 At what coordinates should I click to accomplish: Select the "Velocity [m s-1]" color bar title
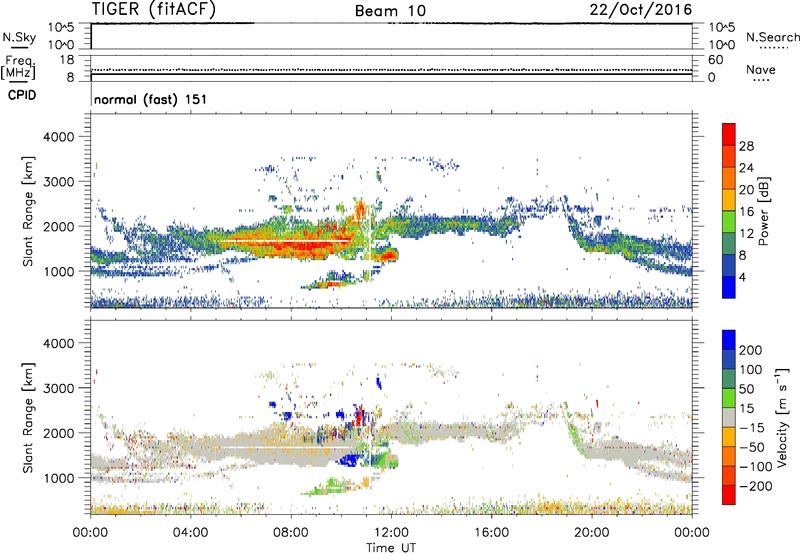(782, 418)
